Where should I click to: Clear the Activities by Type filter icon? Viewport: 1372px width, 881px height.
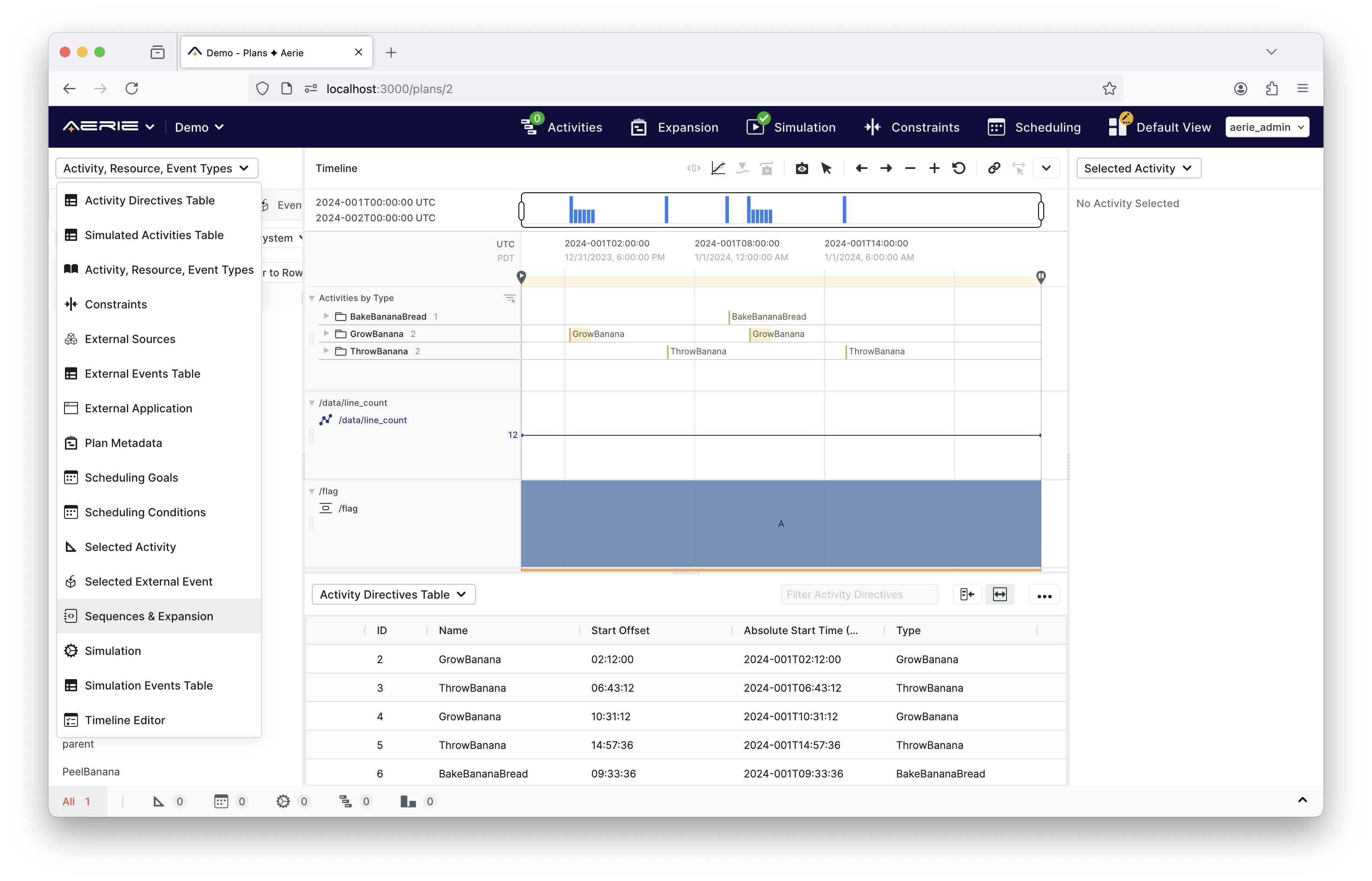tap(509, 298)
